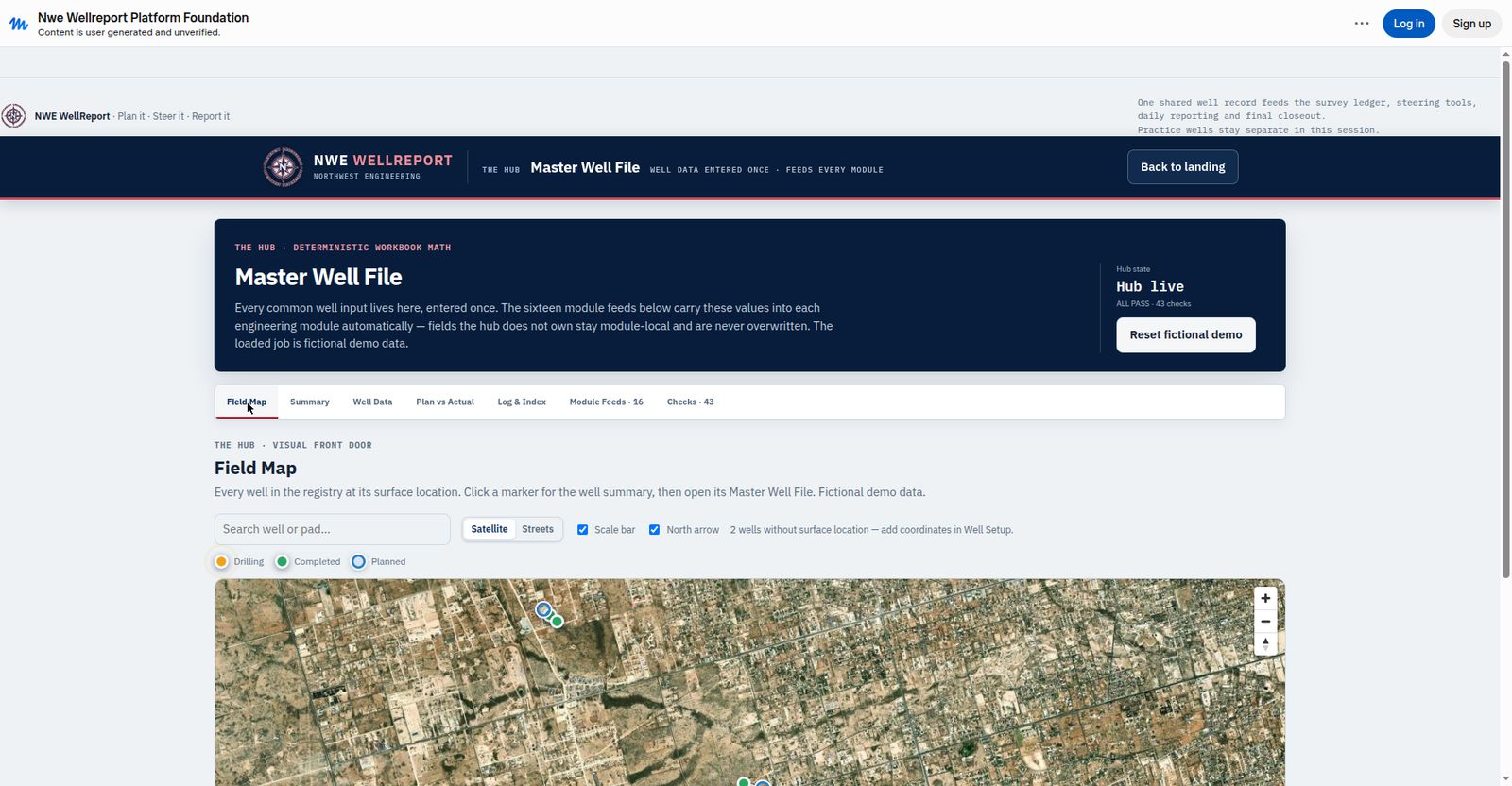This screenshot has width=1512, height=786.
Task: Toggle the Completed legend filter
Action: [x=308, y=561]
